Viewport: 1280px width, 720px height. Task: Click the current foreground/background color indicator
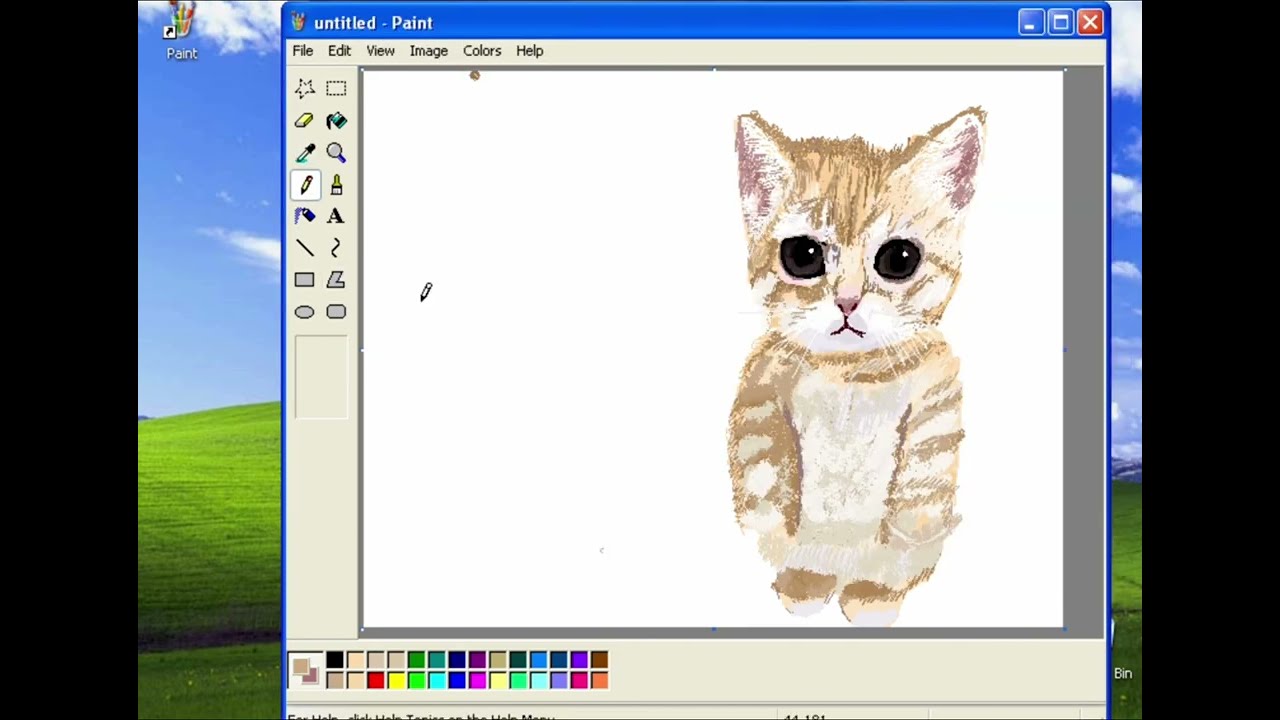tap(305, 670)
